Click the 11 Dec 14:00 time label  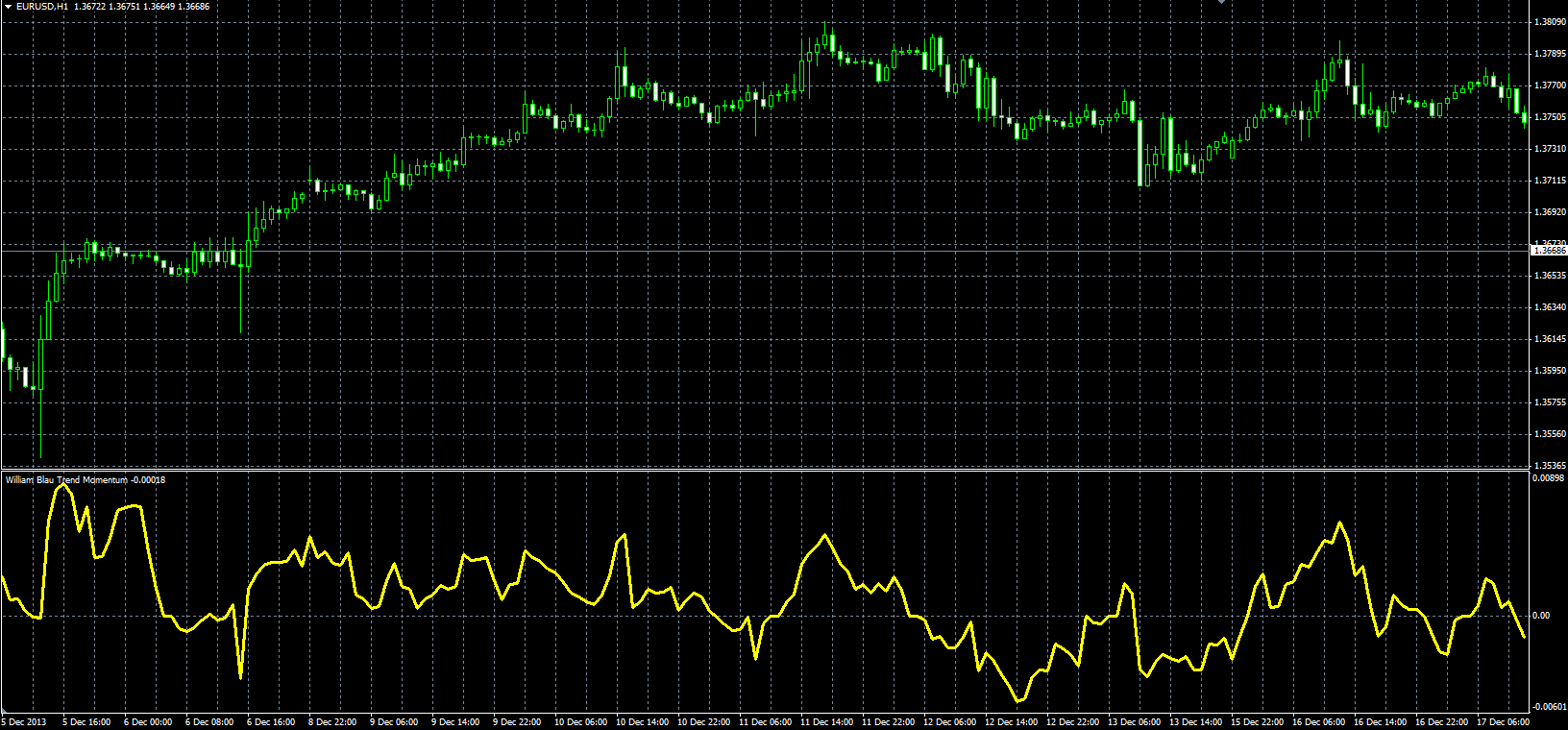(827, 722)
